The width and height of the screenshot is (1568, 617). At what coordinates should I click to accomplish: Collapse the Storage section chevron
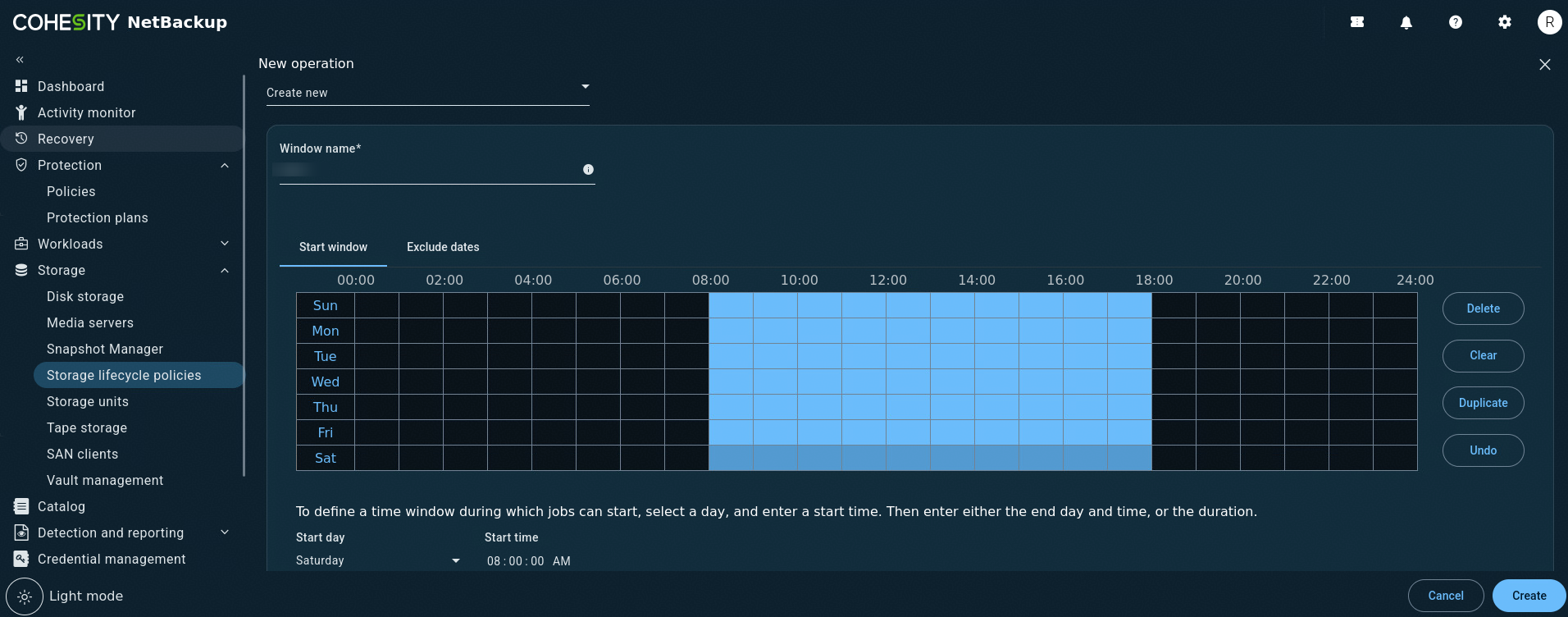click(x=225, y=270)
